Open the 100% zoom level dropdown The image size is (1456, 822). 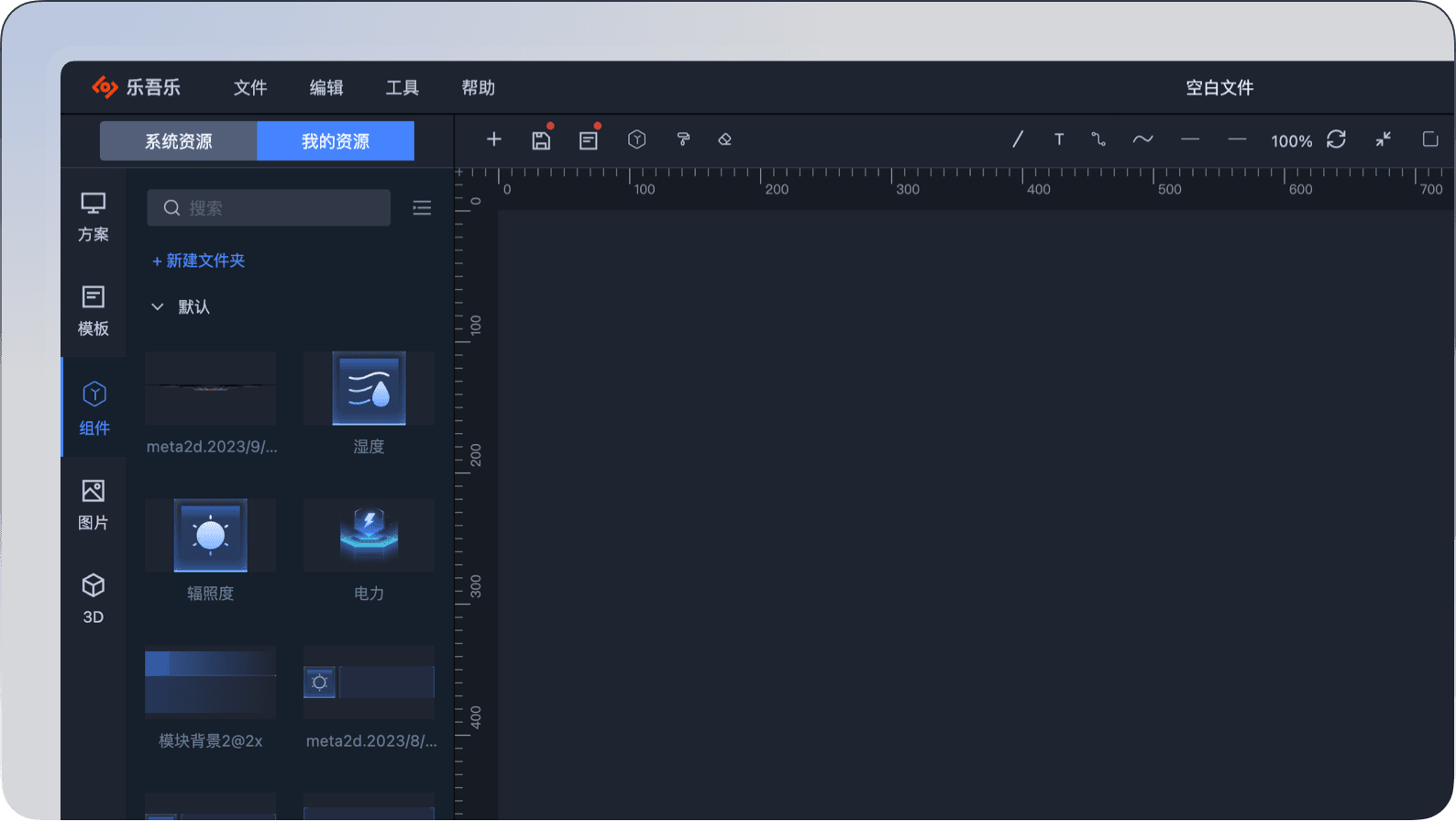[1291, 140]
